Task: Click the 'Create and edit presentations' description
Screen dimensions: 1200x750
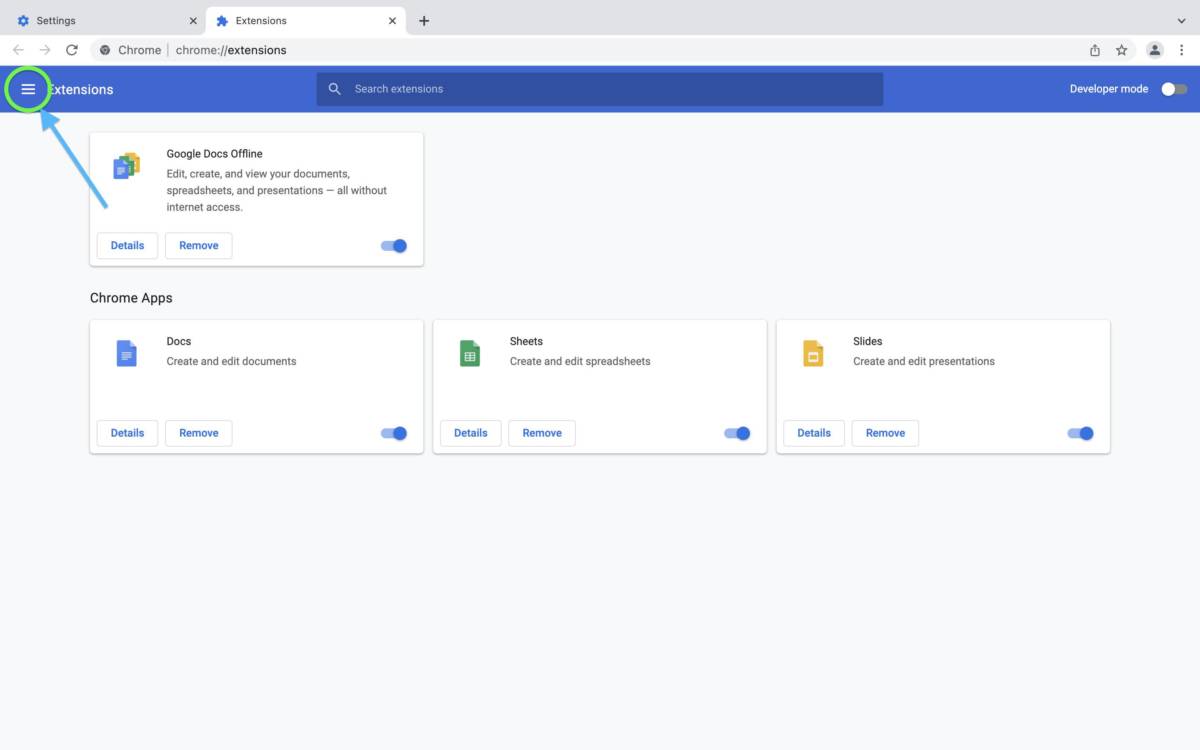Action: [x=924, y=361]
